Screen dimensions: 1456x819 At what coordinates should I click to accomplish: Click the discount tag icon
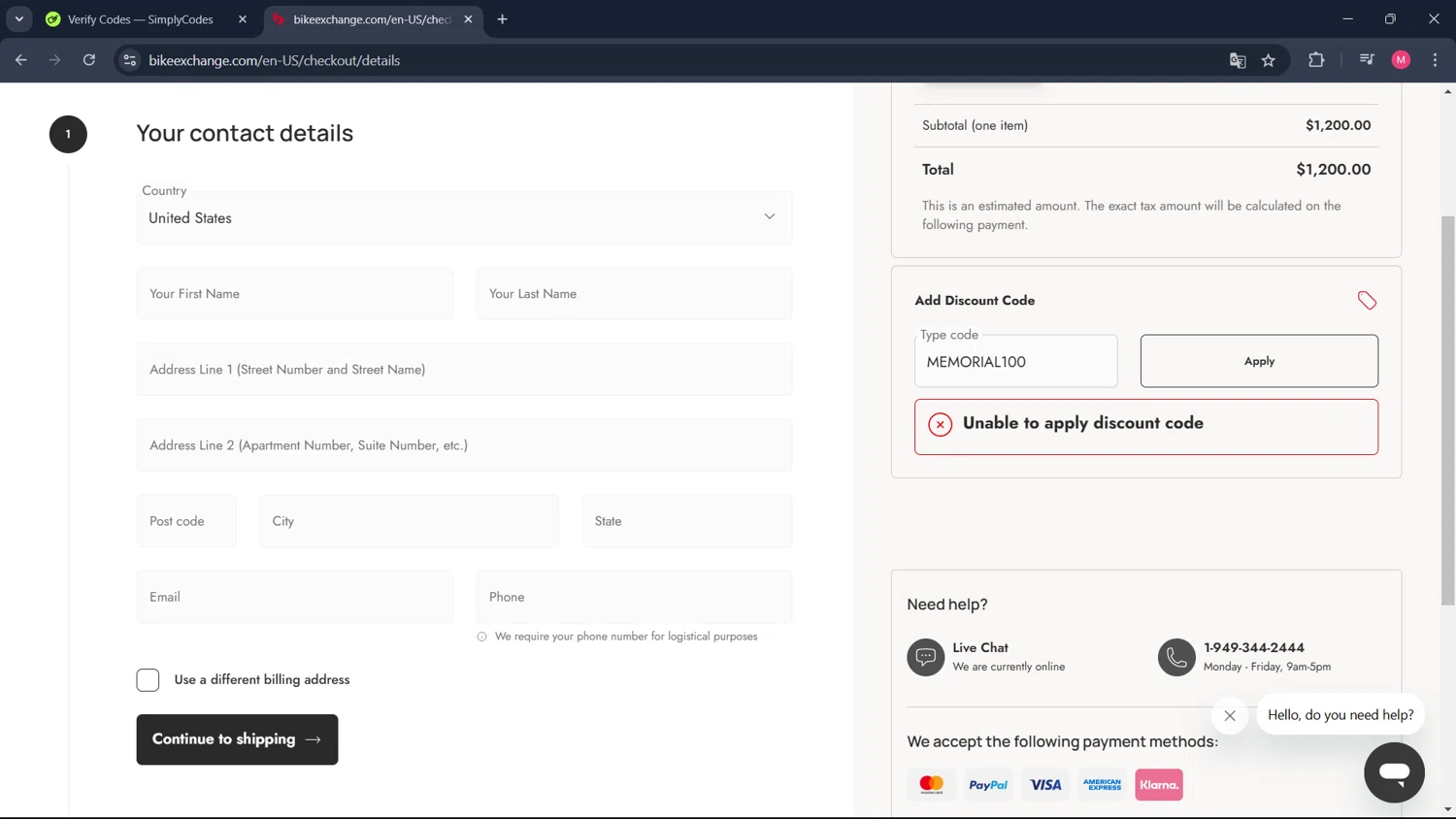1367,301
